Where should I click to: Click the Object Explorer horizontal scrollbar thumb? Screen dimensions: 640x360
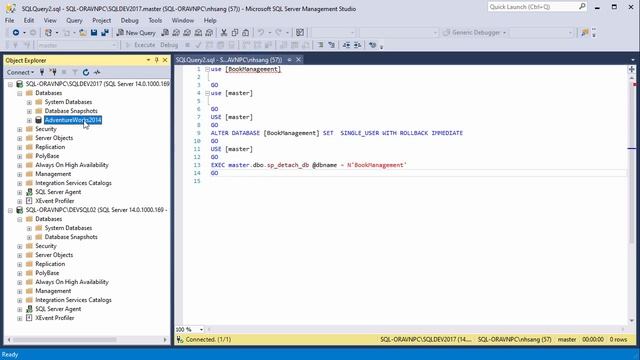coord(64,340)
